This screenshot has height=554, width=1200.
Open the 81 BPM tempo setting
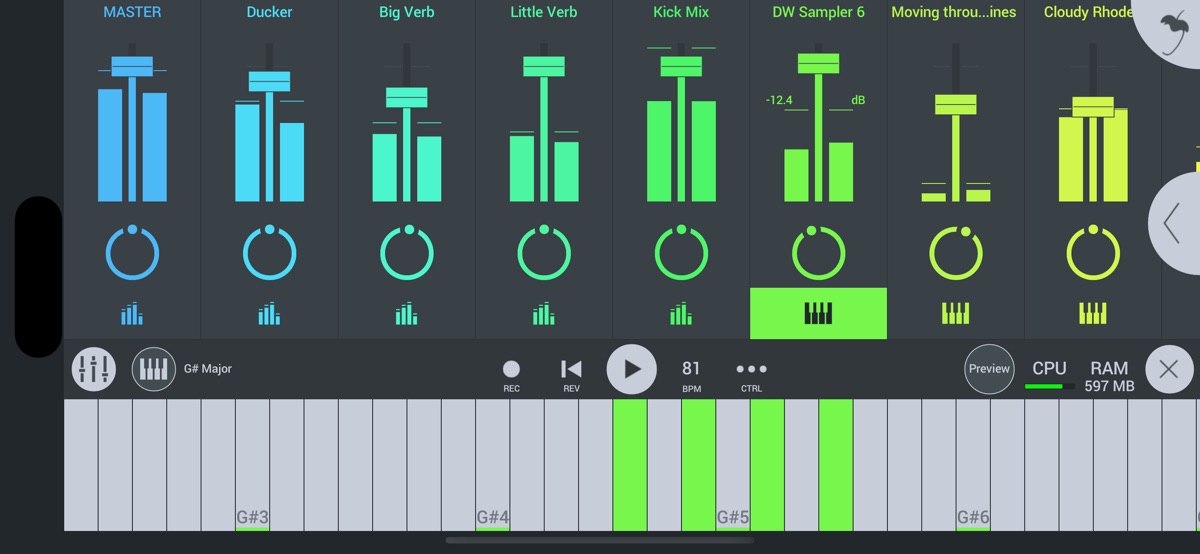(691, 374)
